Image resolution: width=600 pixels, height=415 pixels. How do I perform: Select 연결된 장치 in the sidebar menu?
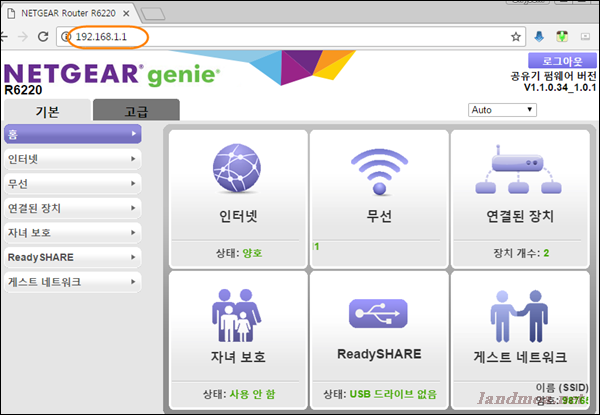pos(73,208)
